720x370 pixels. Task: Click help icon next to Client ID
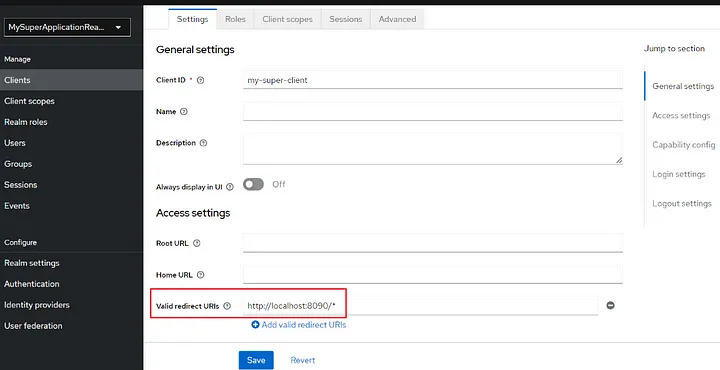click(200, 80)
